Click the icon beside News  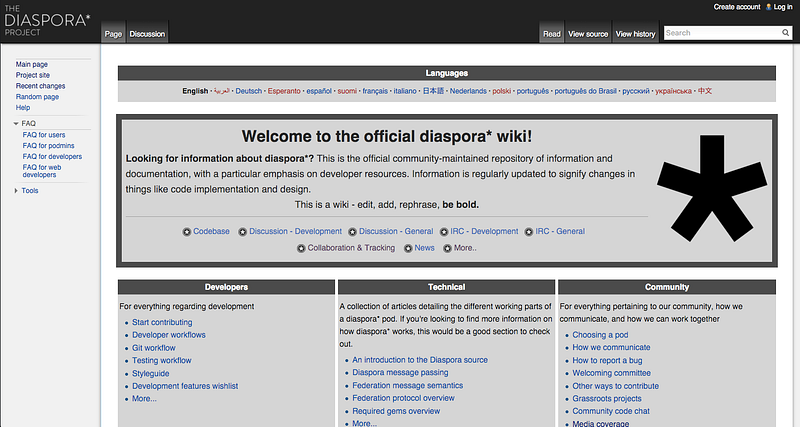pos(408,248)
